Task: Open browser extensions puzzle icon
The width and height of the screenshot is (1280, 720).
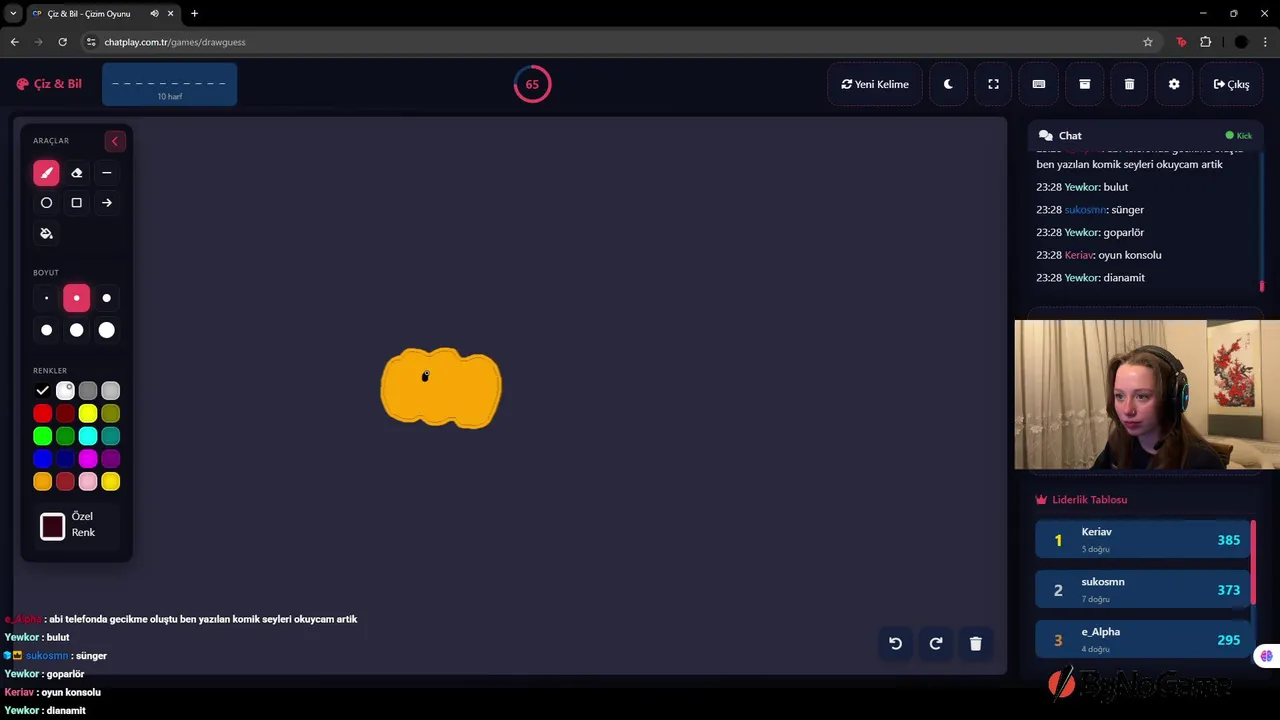Action: [x=1206, y=42]
